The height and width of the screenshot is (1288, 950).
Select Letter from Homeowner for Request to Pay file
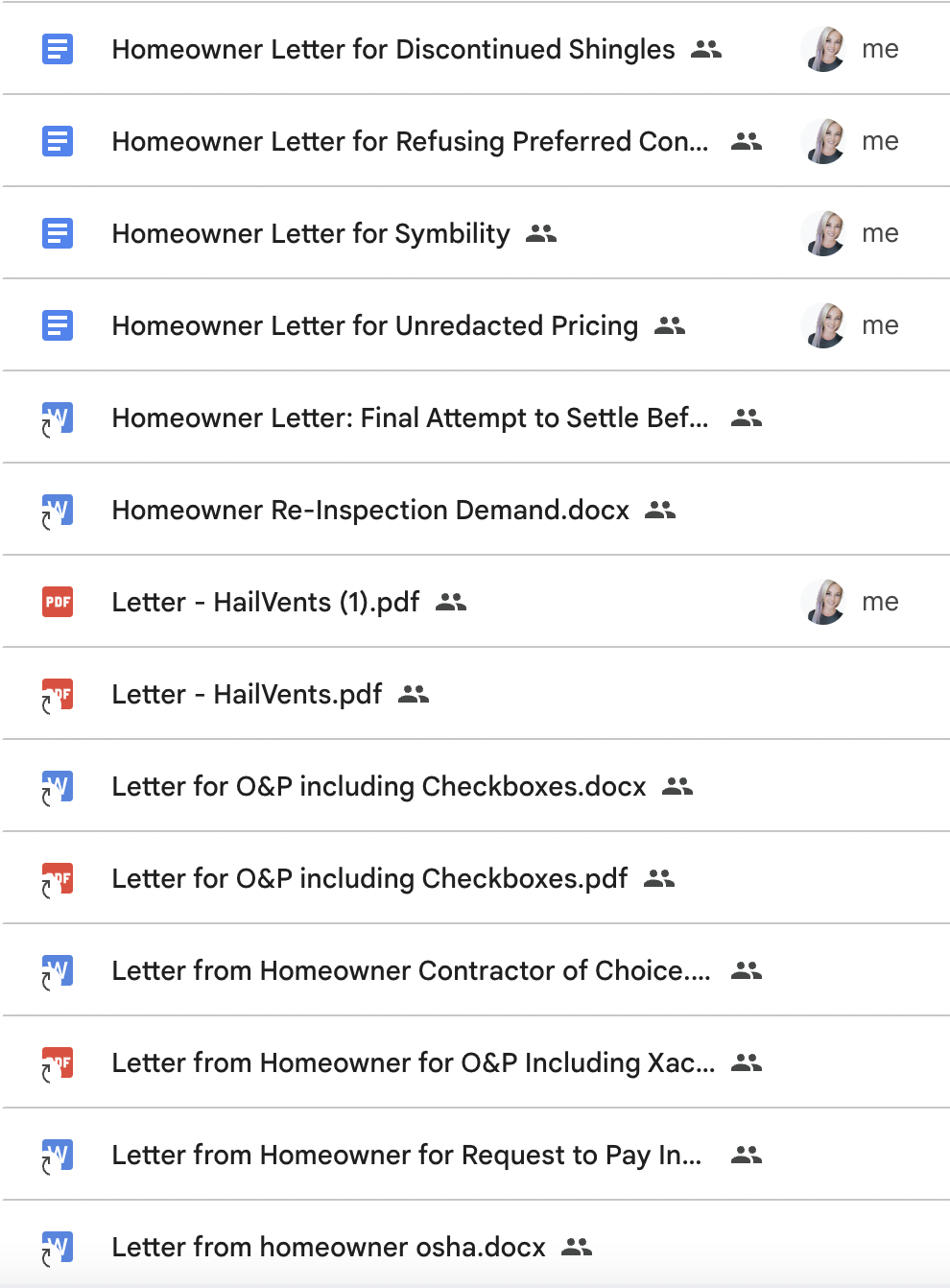(406, 1155)
